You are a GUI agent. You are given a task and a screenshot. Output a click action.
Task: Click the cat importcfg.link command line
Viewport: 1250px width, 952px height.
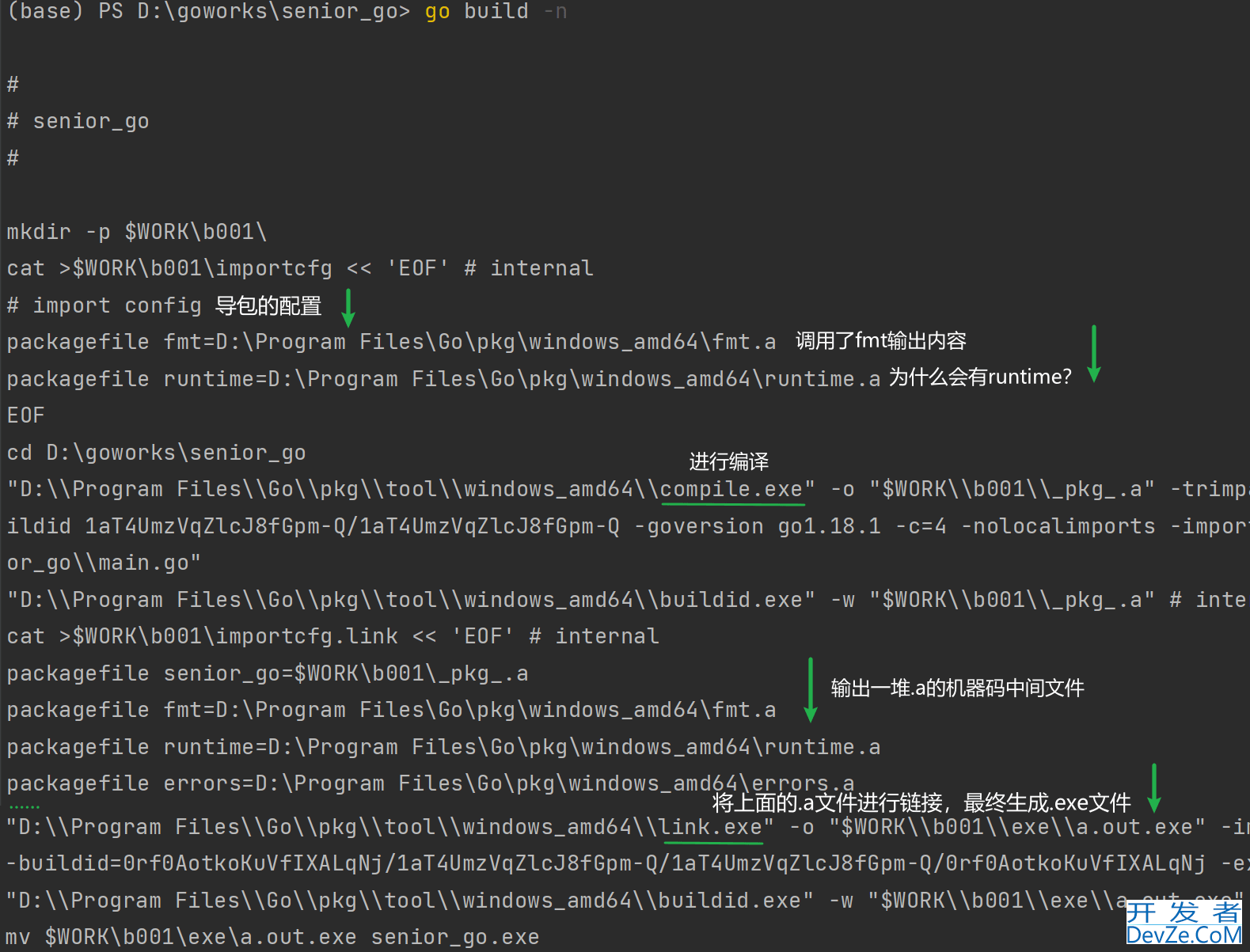click(x=332, y=636)
